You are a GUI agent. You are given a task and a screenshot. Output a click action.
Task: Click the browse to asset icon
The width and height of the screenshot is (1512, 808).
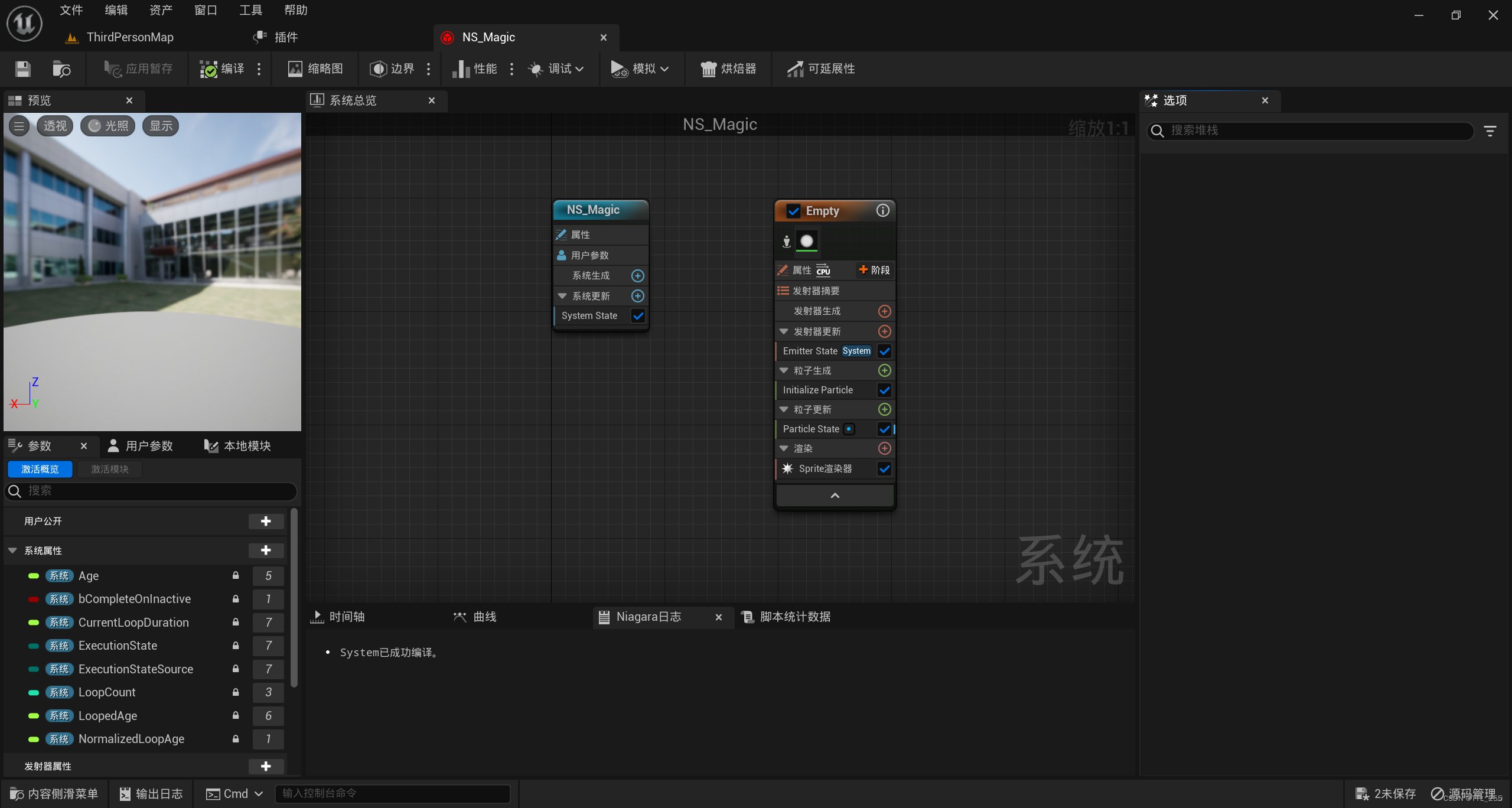[61, 69]
